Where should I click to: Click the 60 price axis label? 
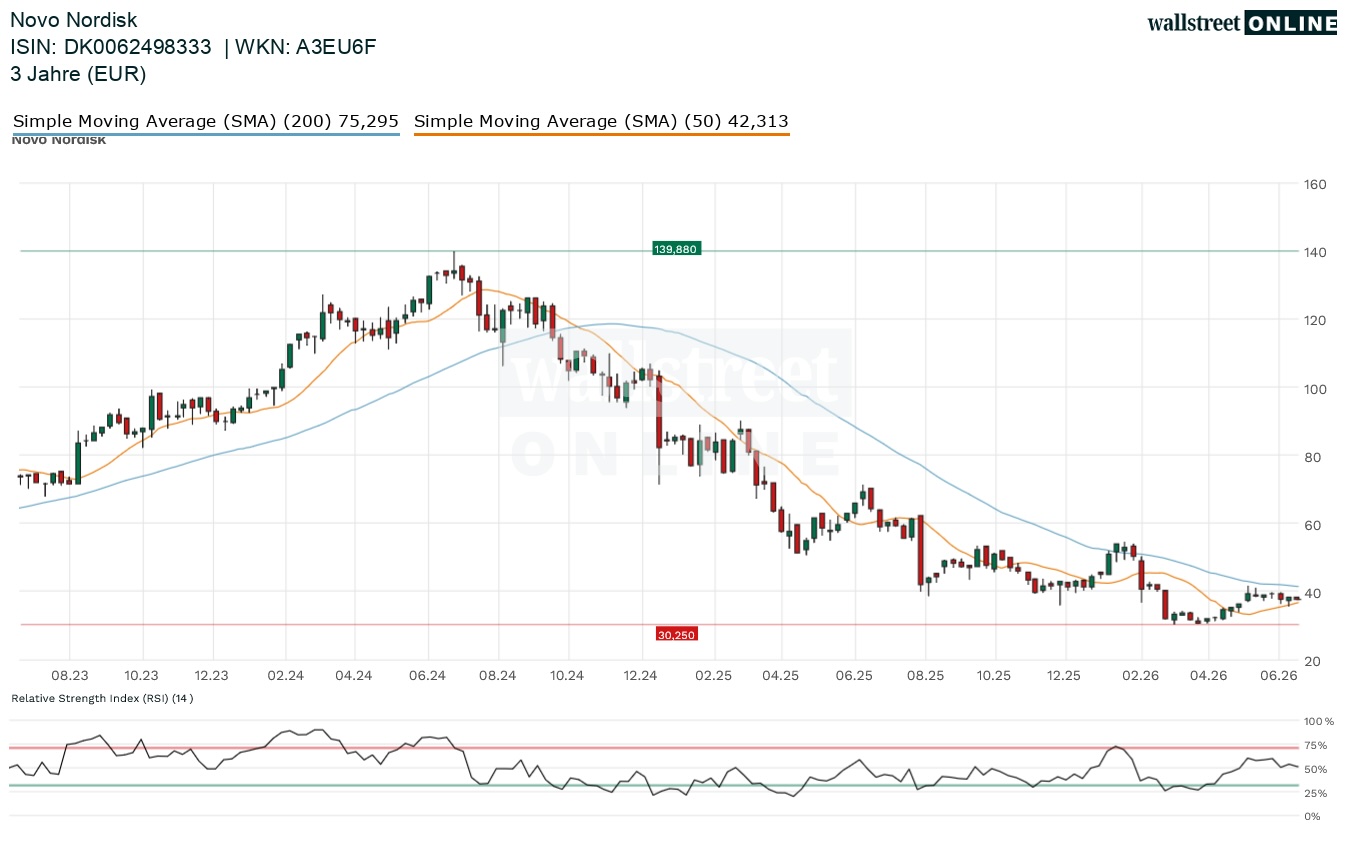pos(1311,525)
